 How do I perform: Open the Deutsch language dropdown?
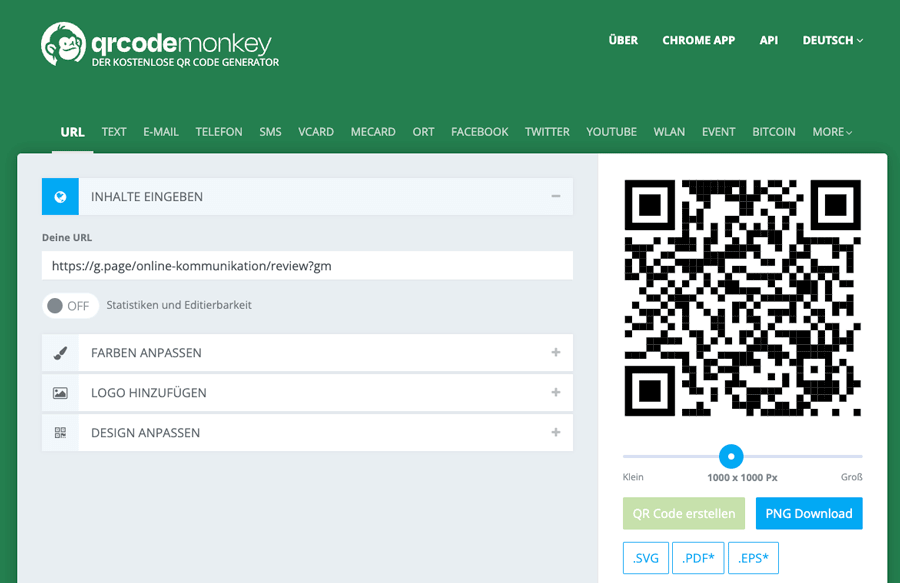(832, 41)
